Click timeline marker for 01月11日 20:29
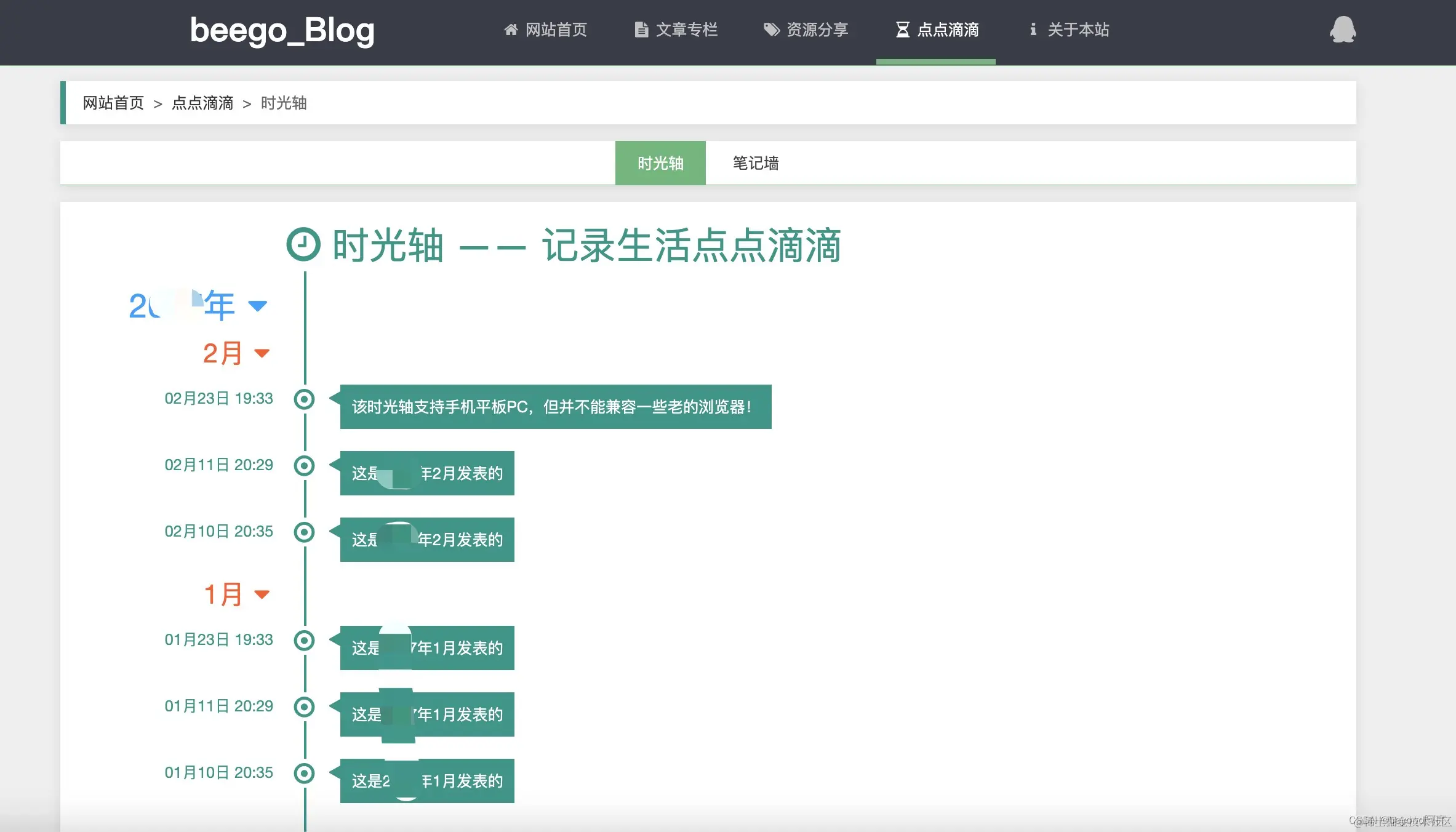 point(304,707)
